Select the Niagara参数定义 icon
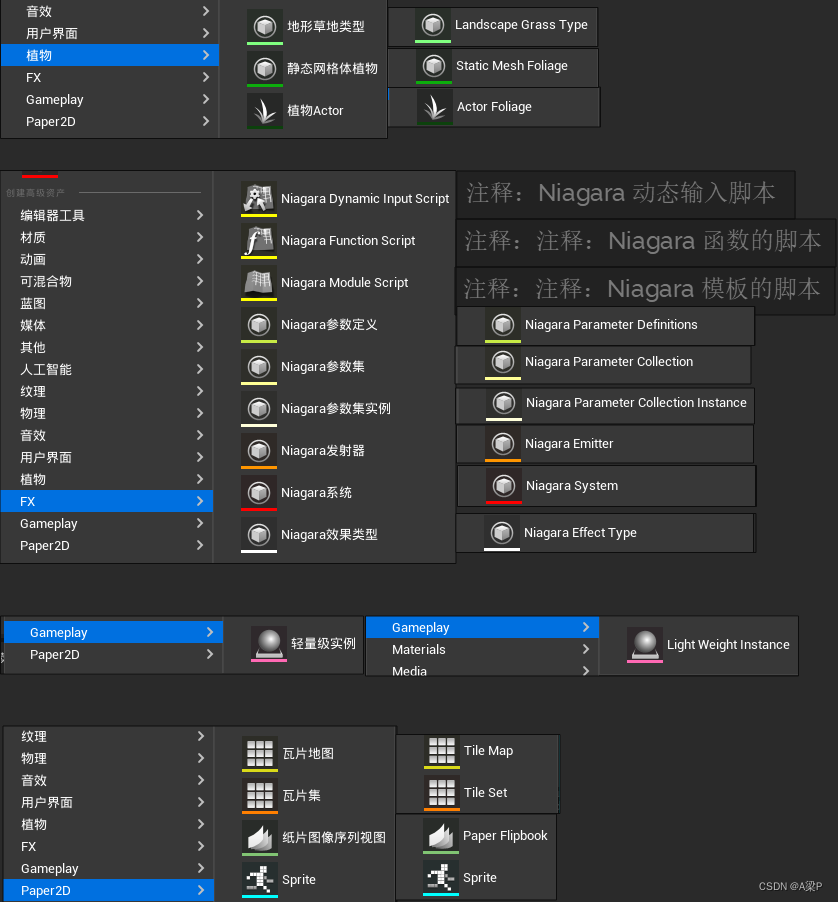 click(259, 324)
